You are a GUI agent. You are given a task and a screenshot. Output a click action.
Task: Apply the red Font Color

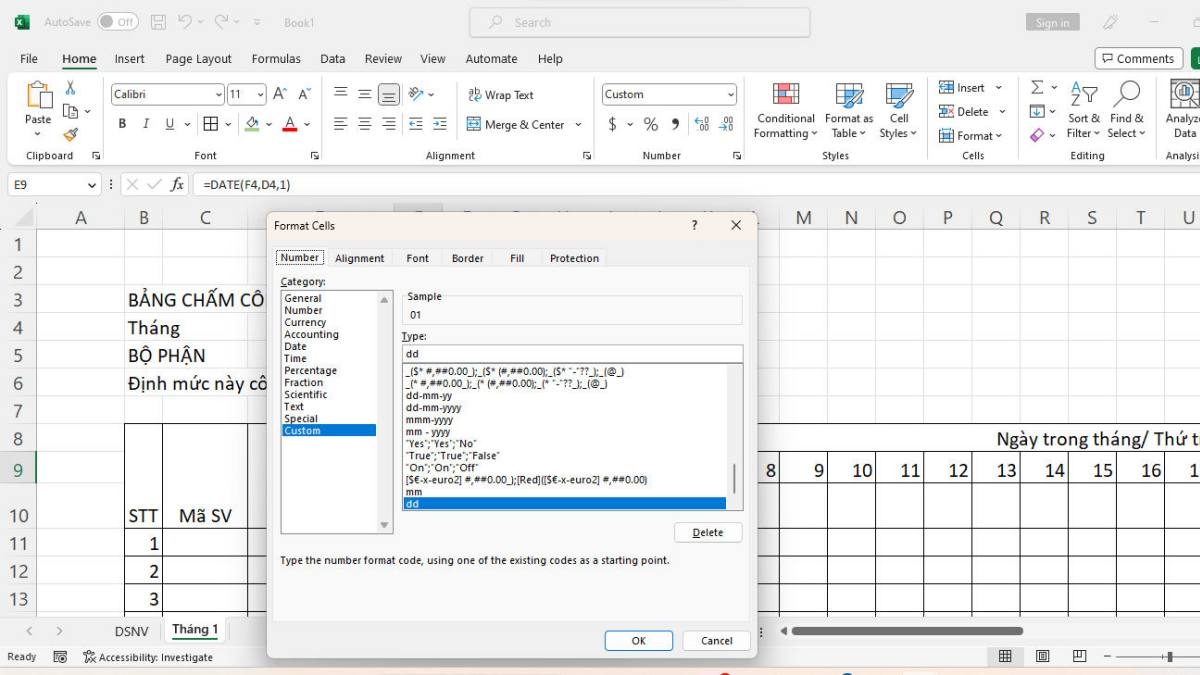290,124
